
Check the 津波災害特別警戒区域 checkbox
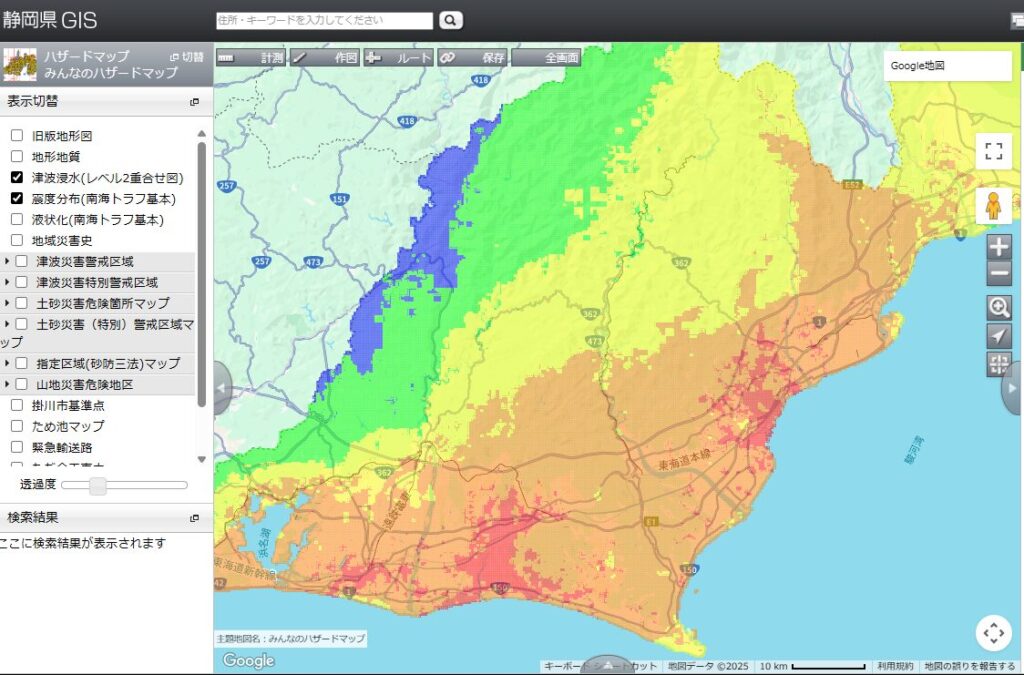(22, 282)
